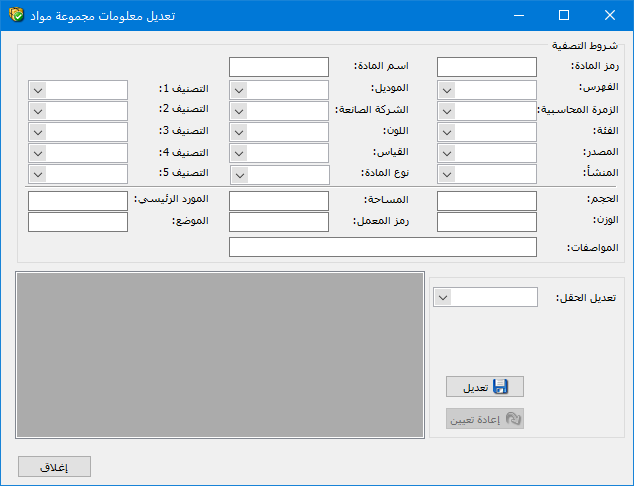The image size is (634, 486).
Task: Open the الزمرة المحاسبية dropdown
Action: coord(447,111)
